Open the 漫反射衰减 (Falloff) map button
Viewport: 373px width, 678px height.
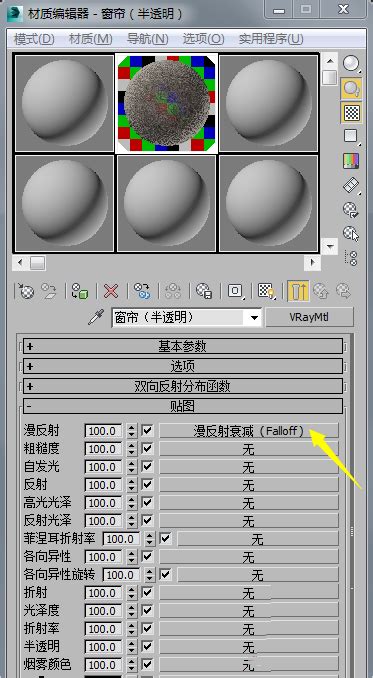point(249,431)
